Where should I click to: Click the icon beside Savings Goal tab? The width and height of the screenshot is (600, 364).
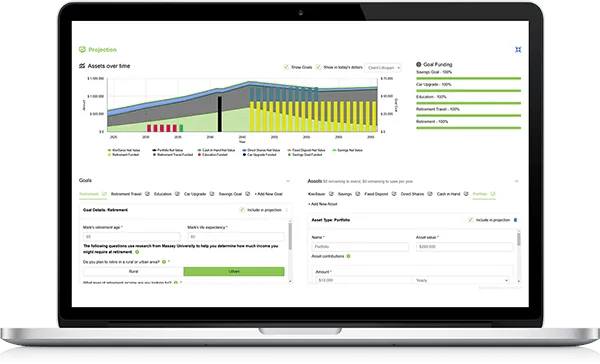point(248,194)
